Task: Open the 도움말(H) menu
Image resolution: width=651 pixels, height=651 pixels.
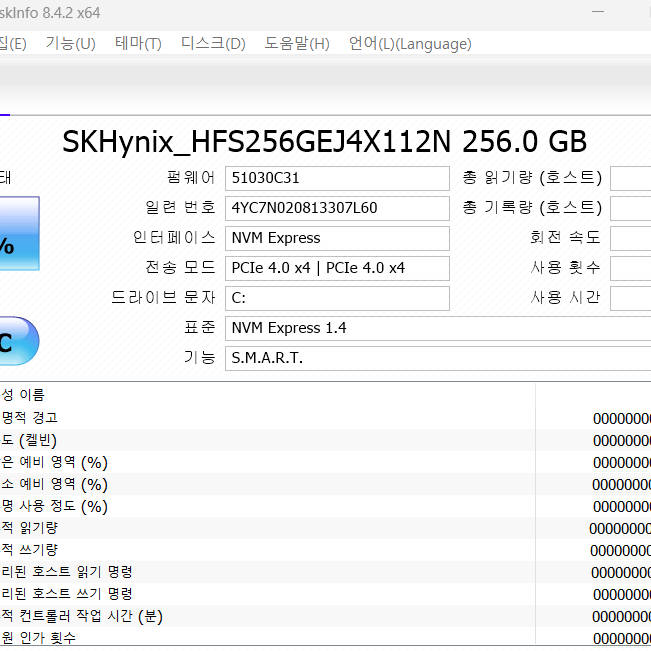Action: [x=297, y=43]
